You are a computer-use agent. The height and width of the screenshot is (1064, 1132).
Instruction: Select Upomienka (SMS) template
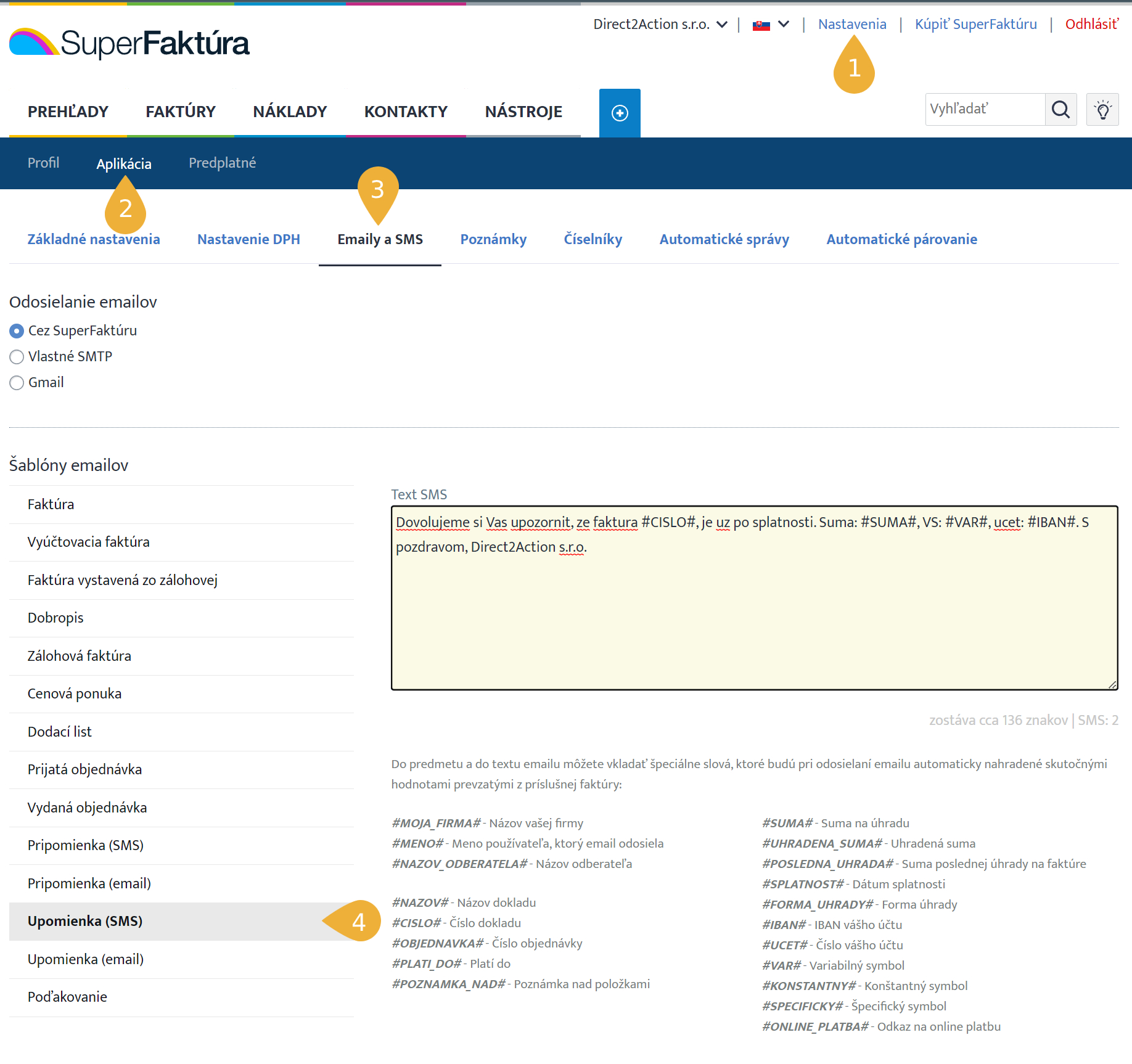pyautogui.click(x=182, y=922)
